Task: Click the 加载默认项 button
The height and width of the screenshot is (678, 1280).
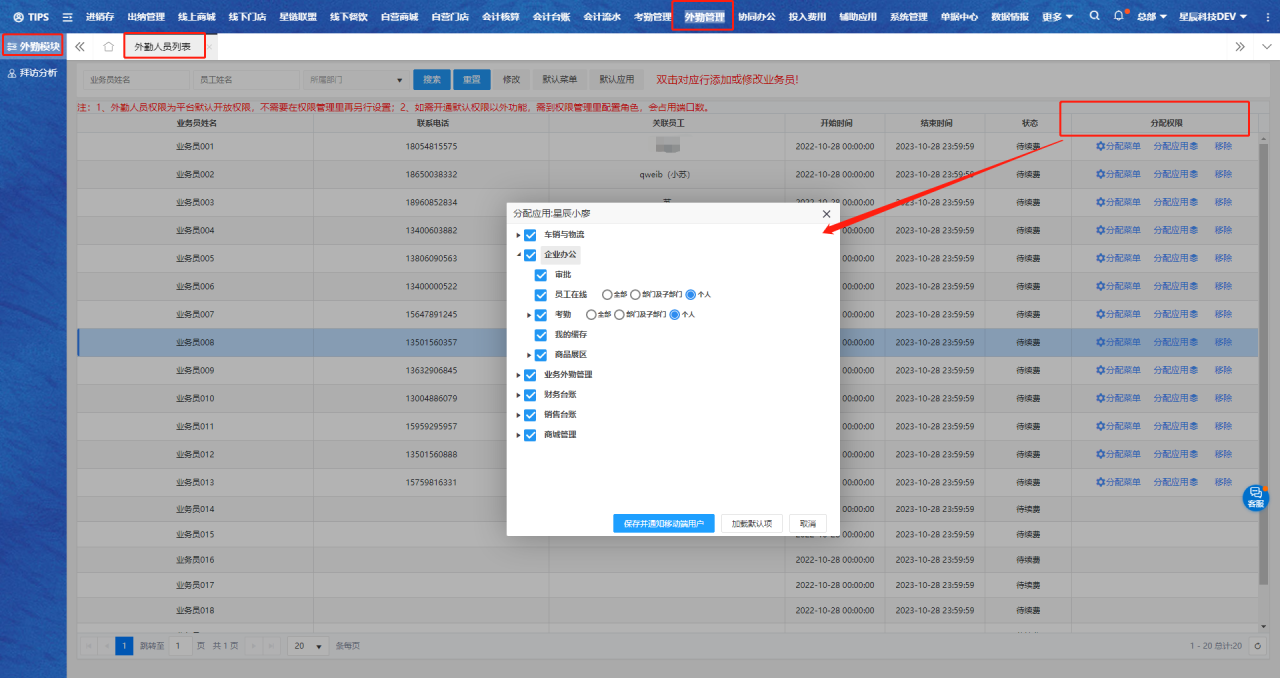Action: coord(751,523)
